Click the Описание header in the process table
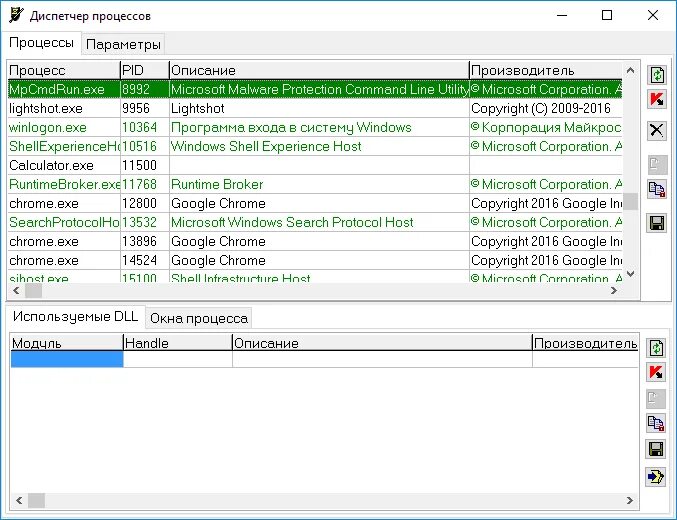Image resolution: width=677 pixels, height=520 pixels. tap(319, 70)
